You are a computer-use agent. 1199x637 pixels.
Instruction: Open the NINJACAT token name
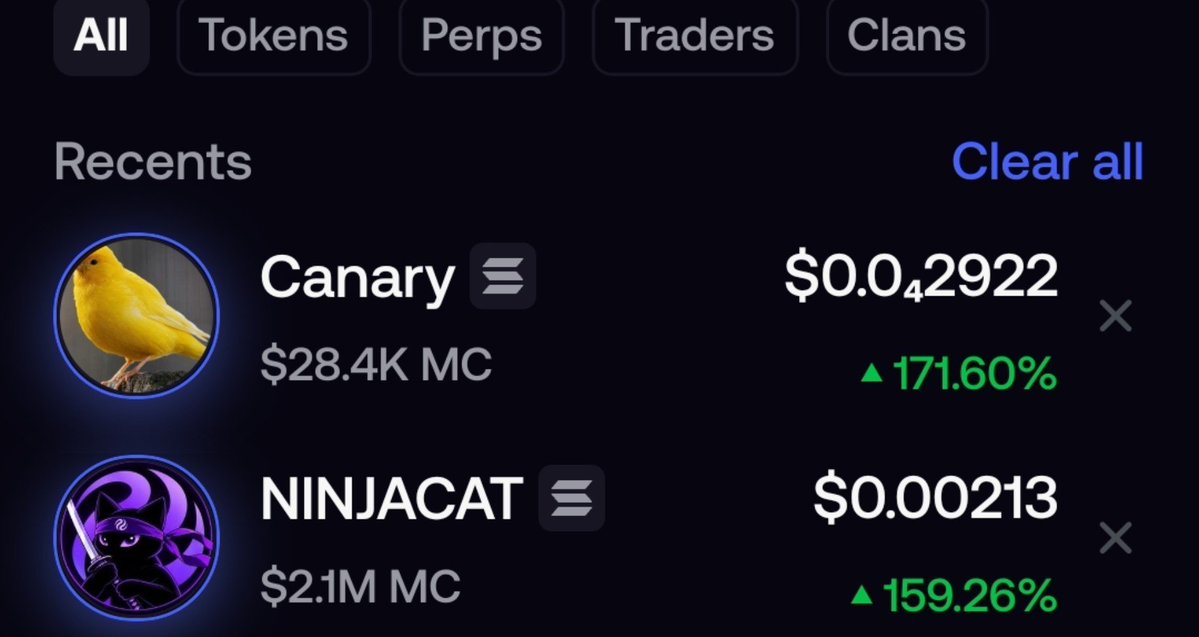click(392, 499)
